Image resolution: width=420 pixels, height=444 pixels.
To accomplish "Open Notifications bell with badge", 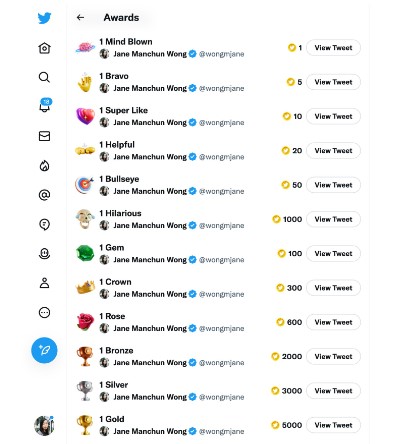I will coord(45,105).
